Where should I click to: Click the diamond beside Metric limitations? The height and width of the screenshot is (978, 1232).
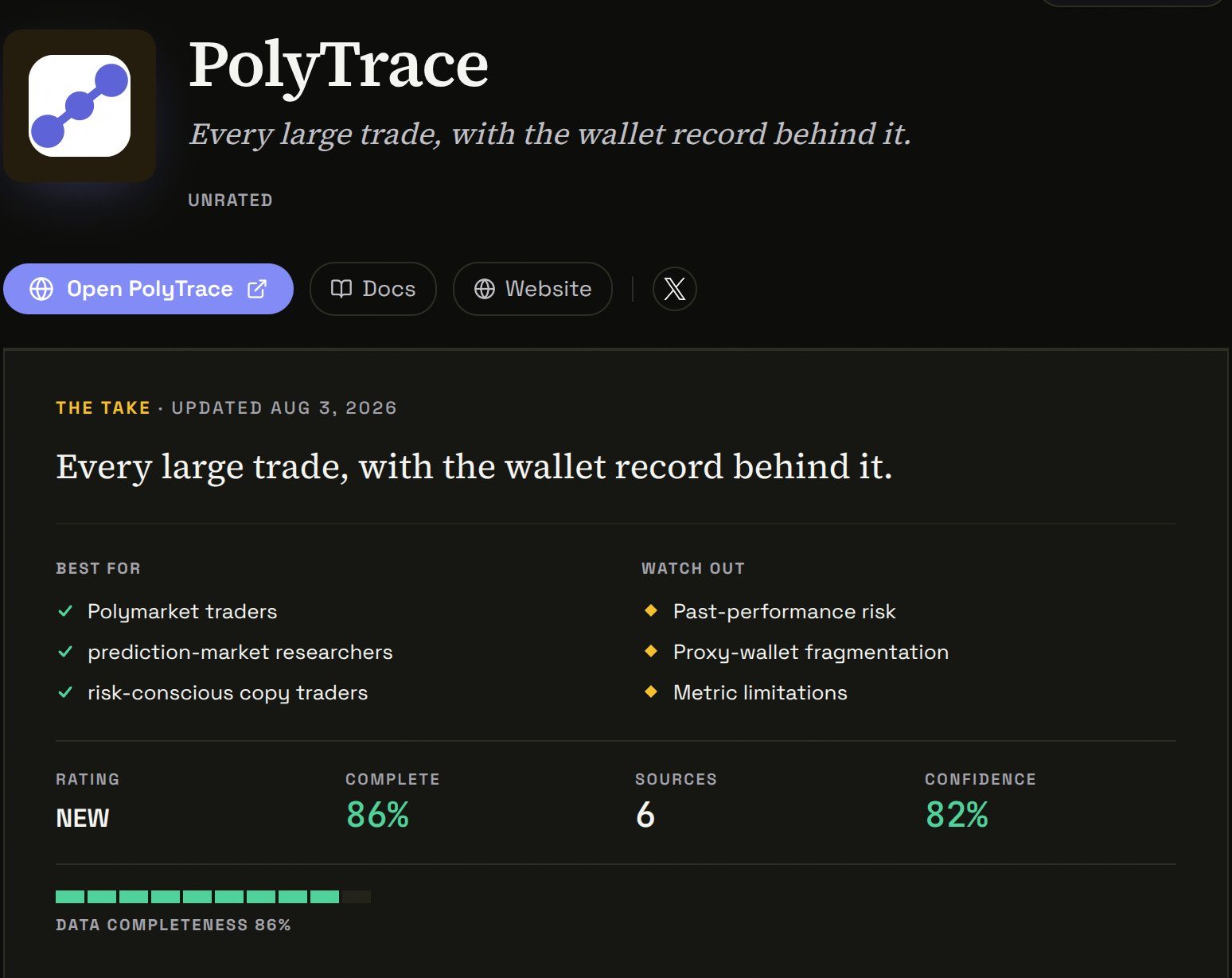coord(651,692)
